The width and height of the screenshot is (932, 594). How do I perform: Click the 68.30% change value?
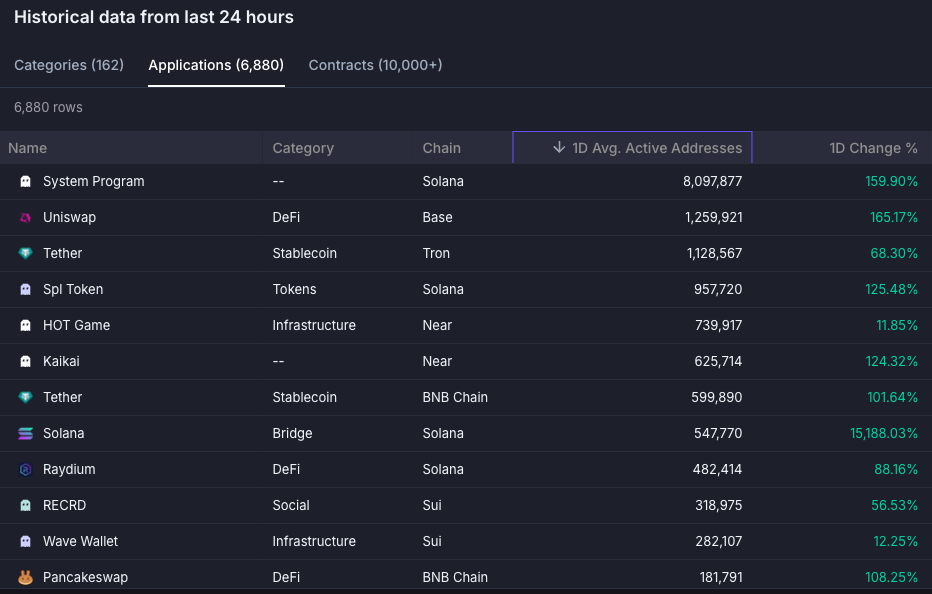click(x=893, y=253)
